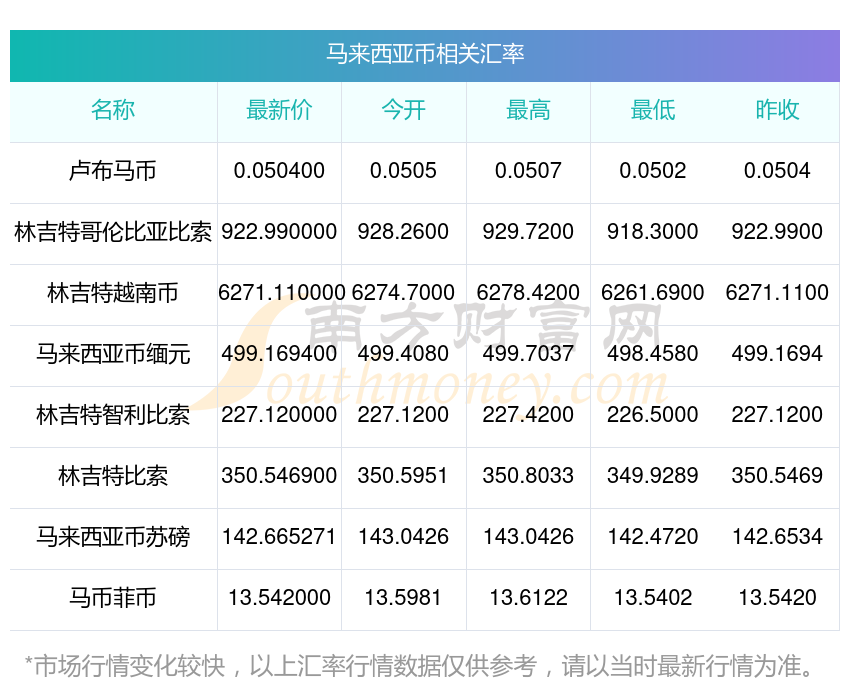Select opening value 13.5981
The height and width of the screenshot is (698, 850).
click(x=402, y=598)
